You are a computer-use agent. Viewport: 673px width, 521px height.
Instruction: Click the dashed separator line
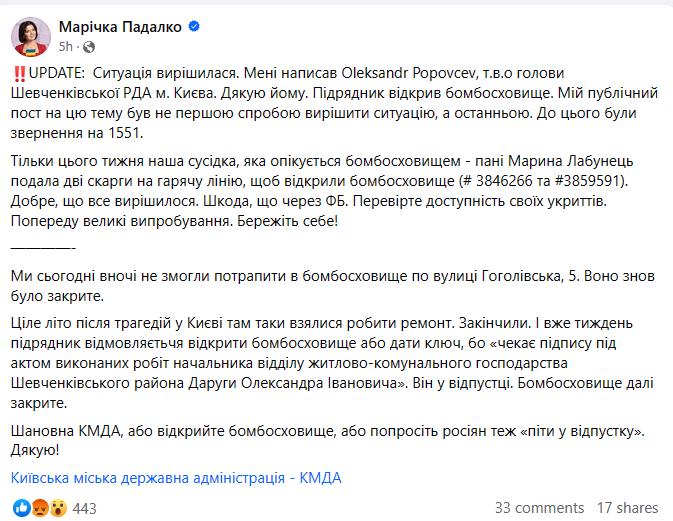pos(43,245)
